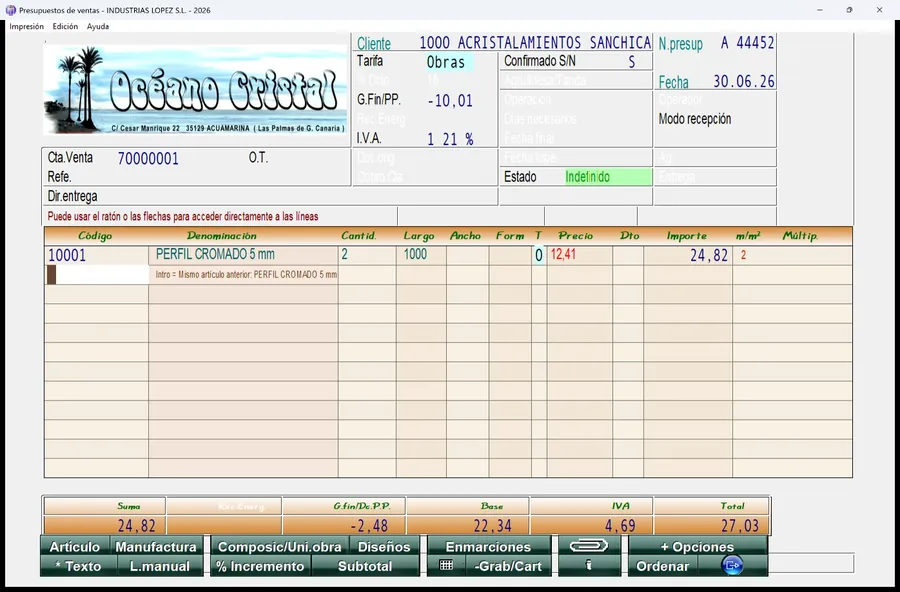900x592 pixels.
Task: Open the Impresión menu
Action: 26,26
